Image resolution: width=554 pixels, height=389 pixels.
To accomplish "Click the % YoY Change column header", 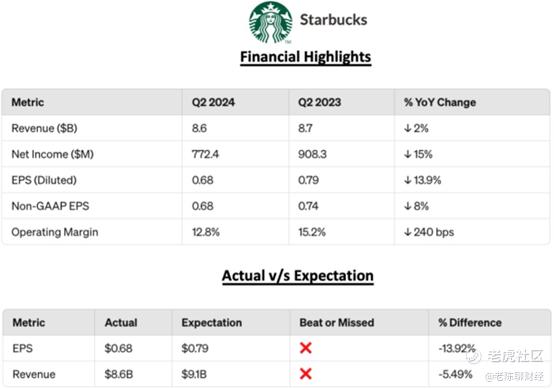I will click(x=440, y=102).
